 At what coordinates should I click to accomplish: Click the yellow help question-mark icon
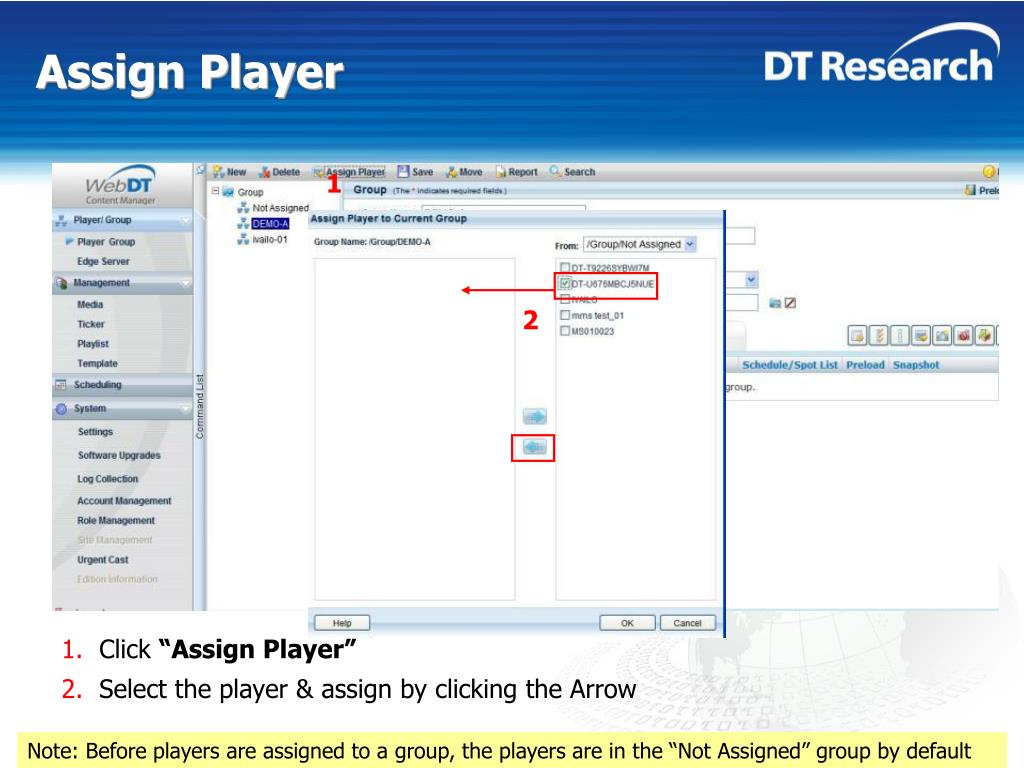point(989,172)
